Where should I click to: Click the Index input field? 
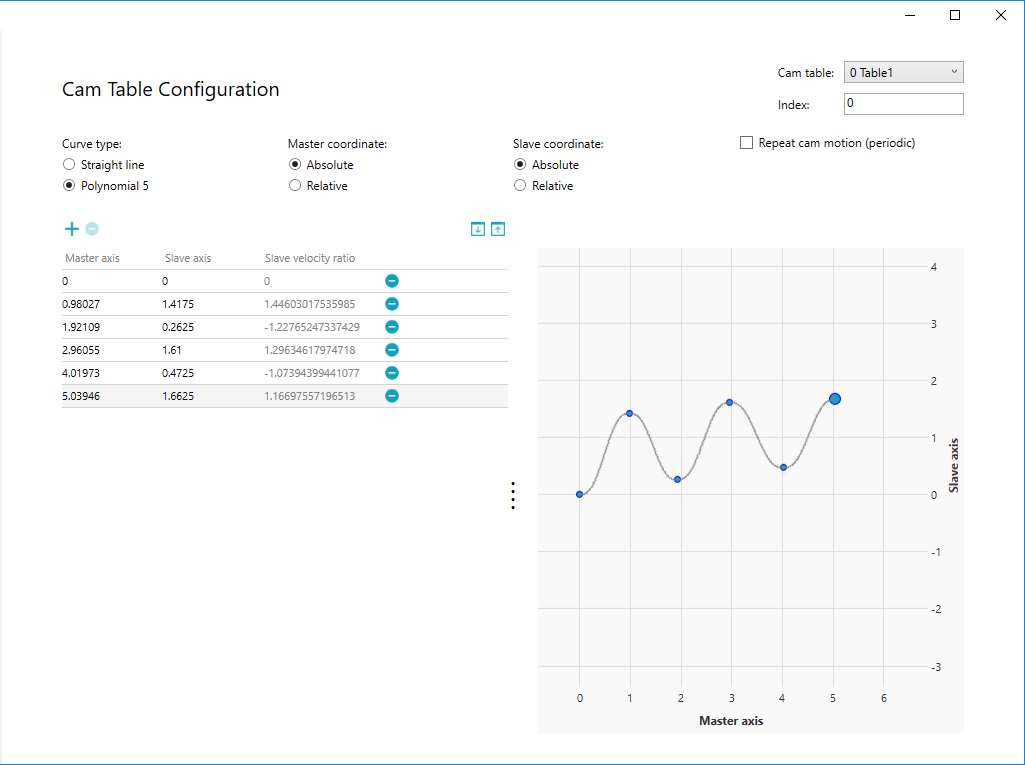tap(903, 104)
